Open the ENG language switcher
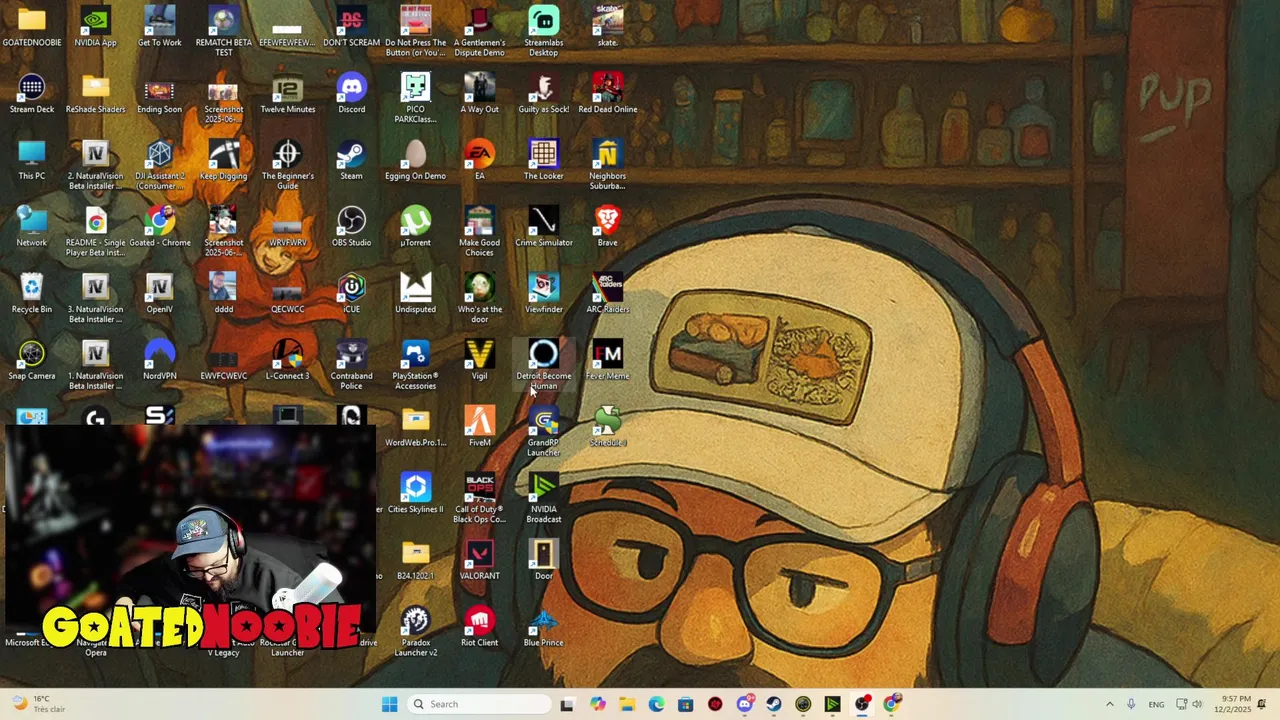The height and width of the screenshot is (720, 1280). pyautogui.click(x=1156, y=704)
